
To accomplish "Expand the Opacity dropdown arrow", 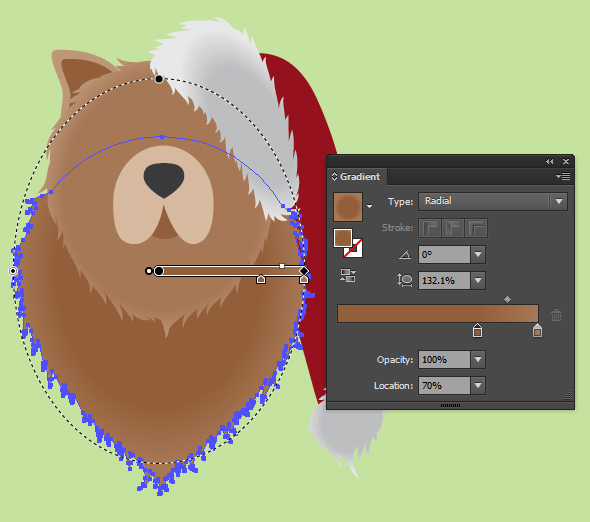I will point(478,359).
